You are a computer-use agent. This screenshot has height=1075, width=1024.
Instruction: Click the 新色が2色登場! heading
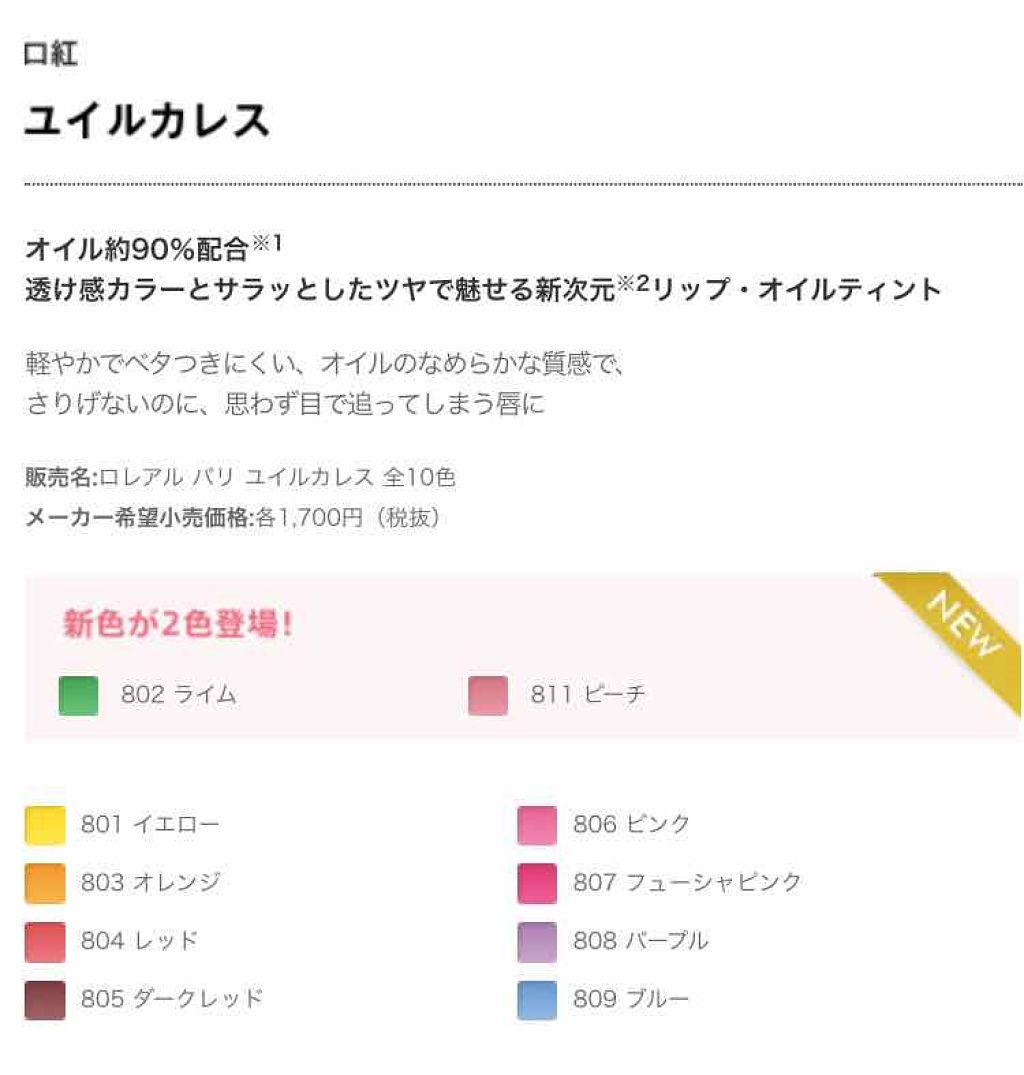click(x=178, y=625)
